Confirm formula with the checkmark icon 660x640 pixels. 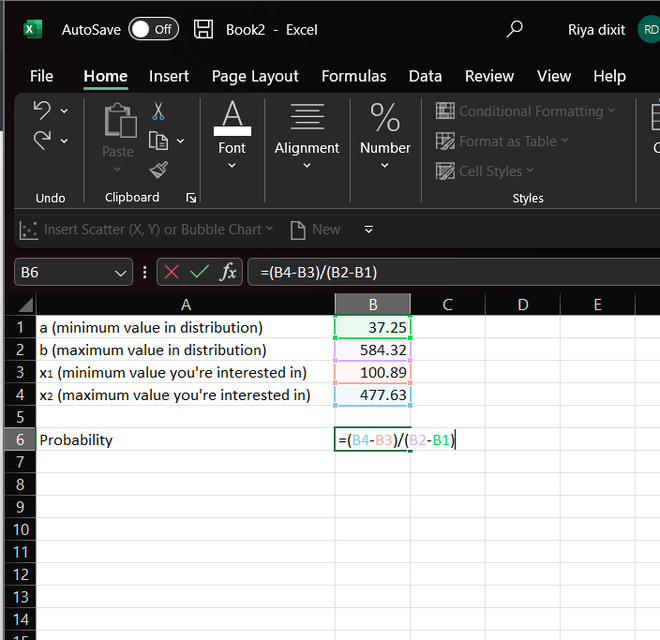(199, 272)
